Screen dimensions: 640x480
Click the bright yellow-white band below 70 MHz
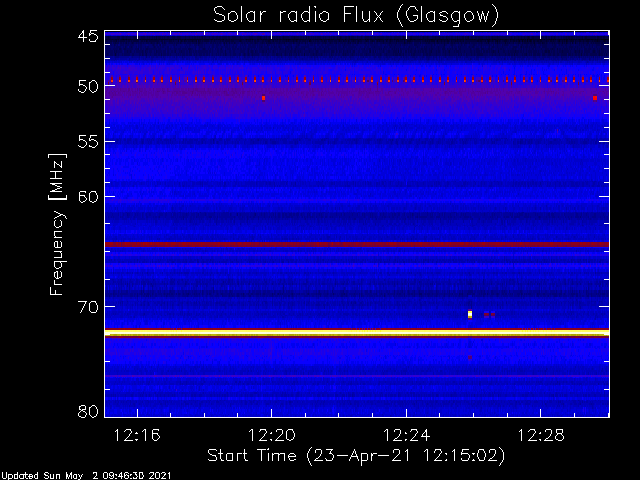(357, 333)
